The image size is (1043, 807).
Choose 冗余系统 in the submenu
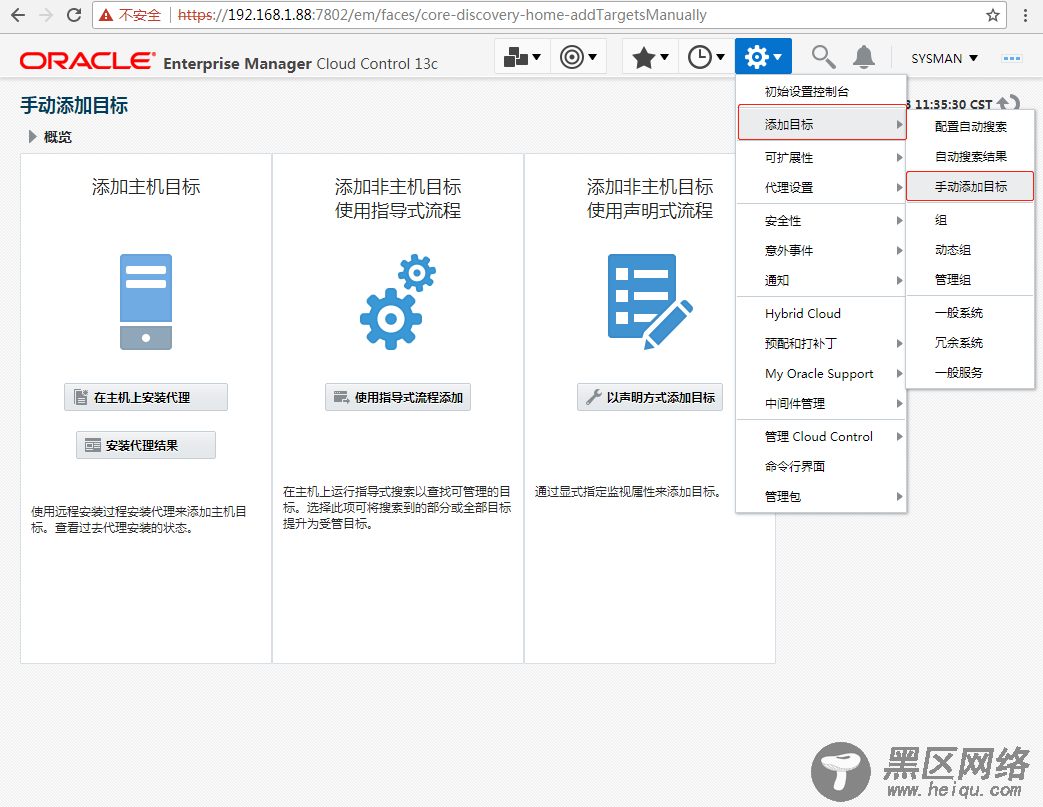pos(970,343)
